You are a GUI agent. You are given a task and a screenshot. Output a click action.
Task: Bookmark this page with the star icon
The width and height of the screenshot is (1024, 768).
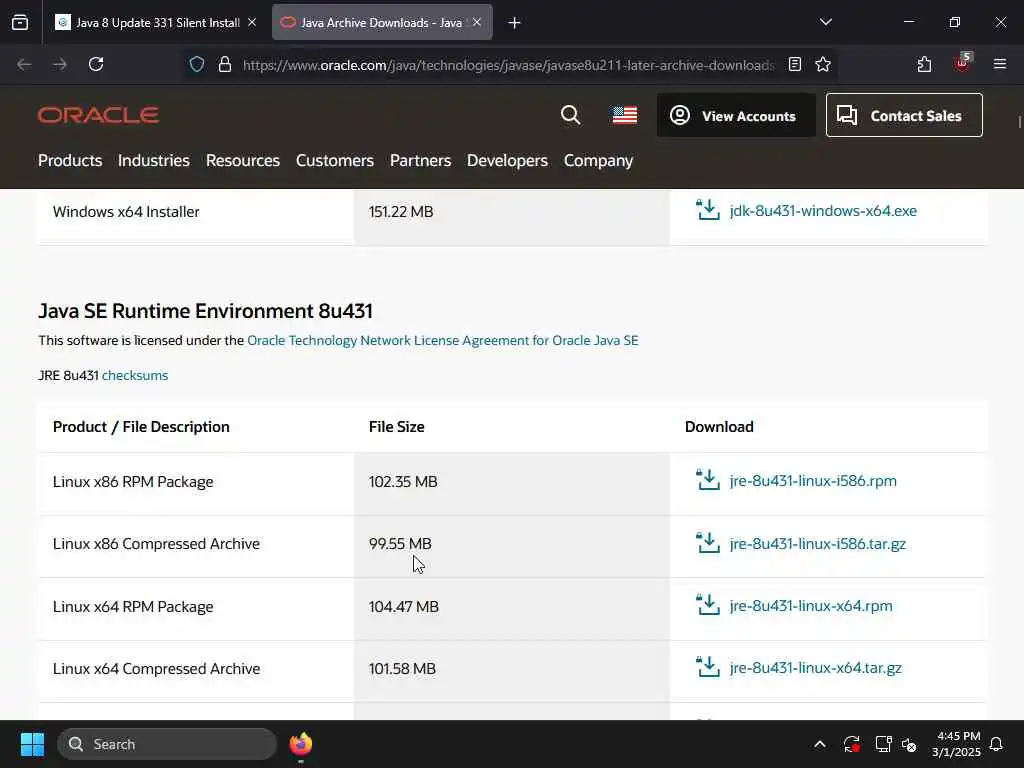823,64
